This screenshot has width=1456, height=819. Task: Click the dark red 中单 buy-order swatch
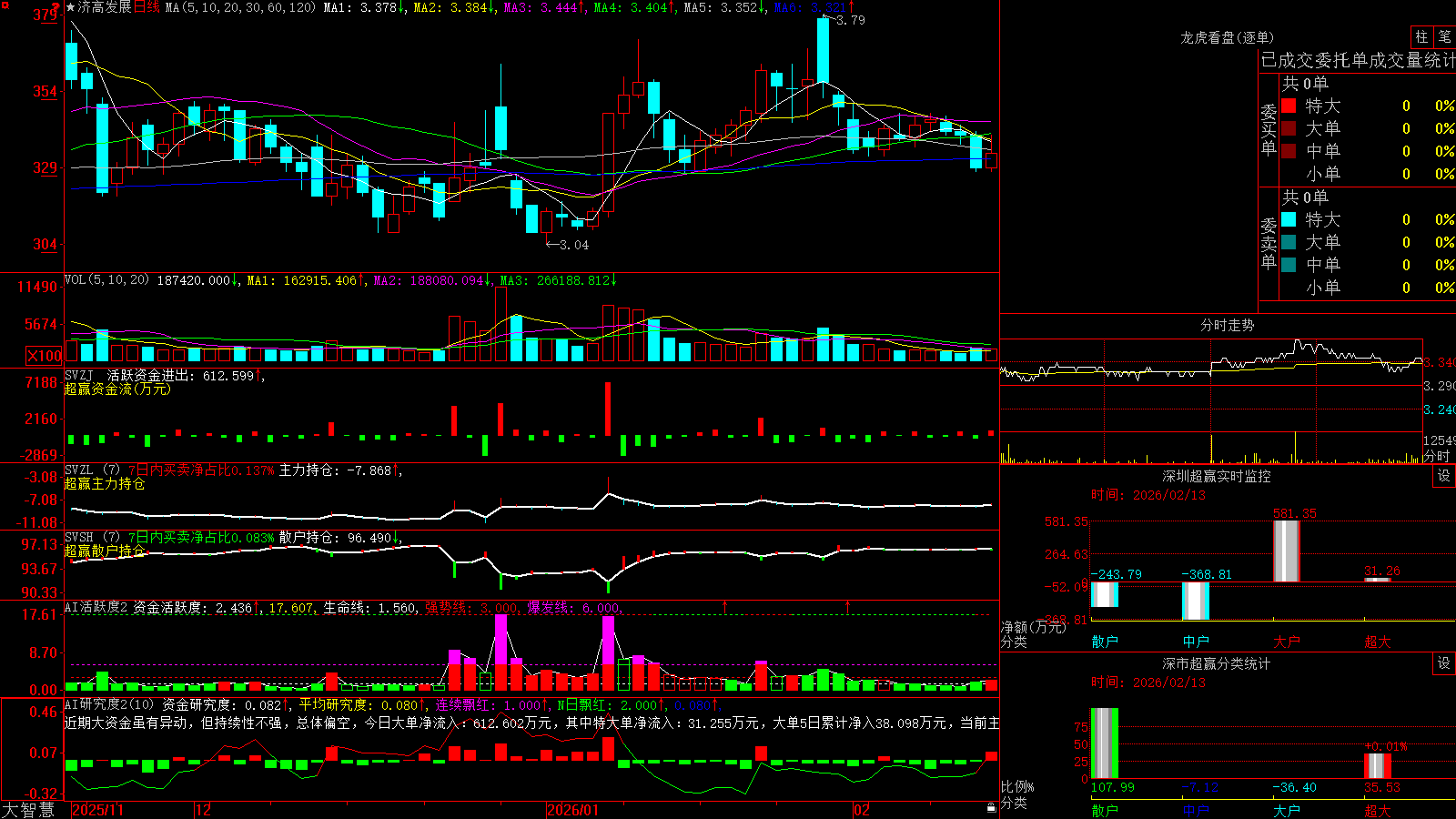(x=1289, y=151)
